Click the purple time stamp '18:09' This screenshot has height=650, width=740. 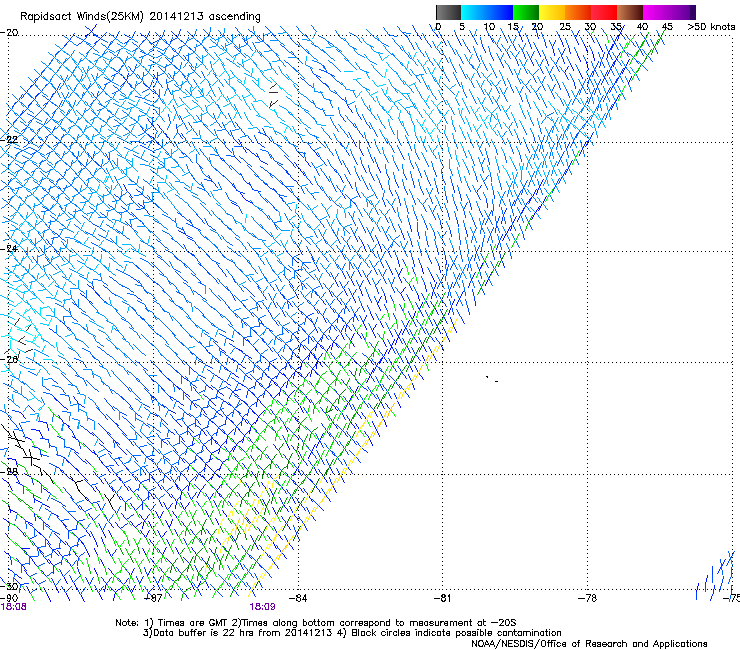point(262,607)
